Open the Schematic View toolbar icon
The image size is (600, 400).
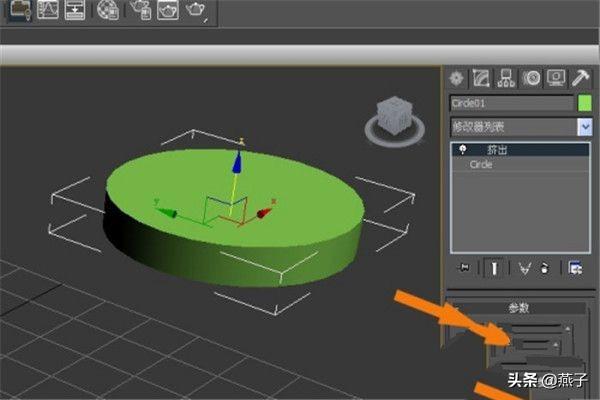click(74, 11)
